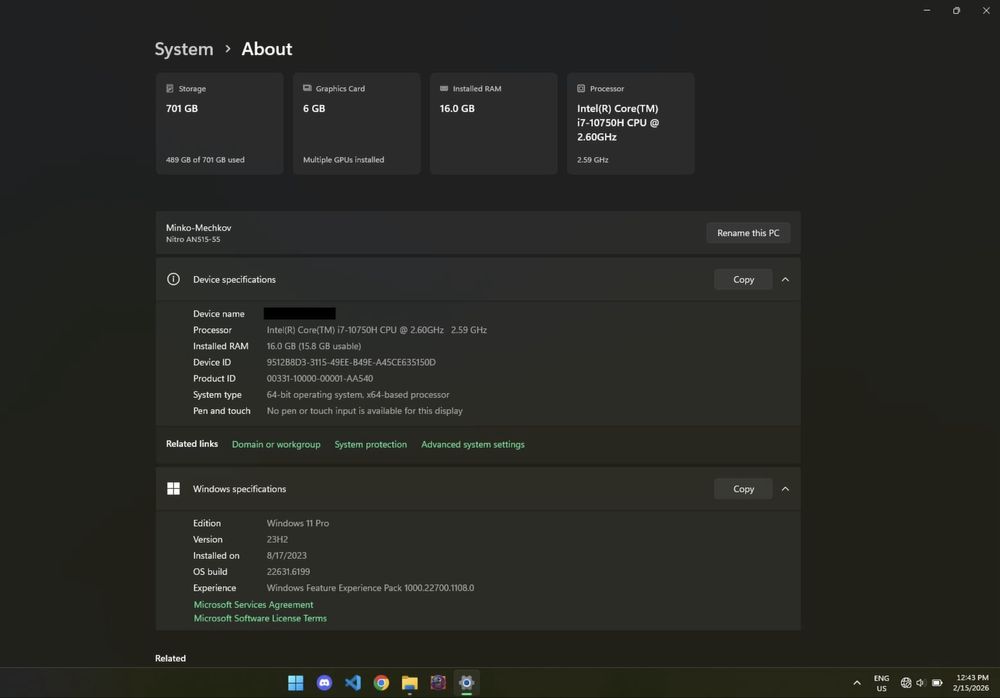The image size is (1000, 698).
Task: Click Rename this PC button
Action: click(748, 233)
